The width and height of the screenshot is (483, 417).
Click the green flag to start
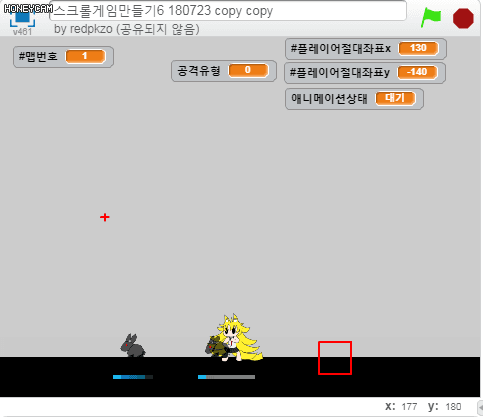[x=431, y=18]
